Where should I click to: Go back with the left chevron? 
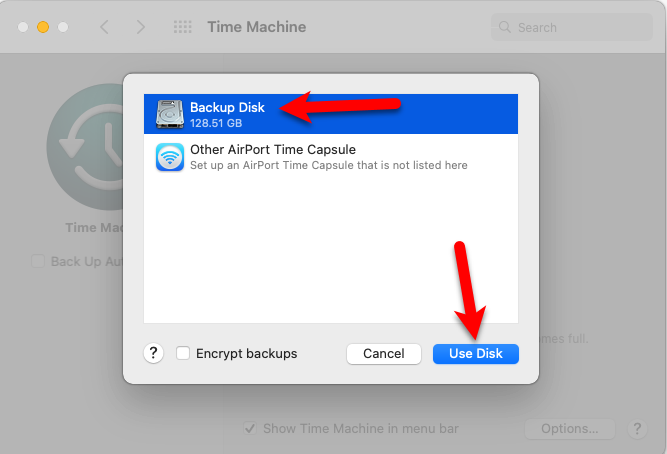[x=104, y=27]
